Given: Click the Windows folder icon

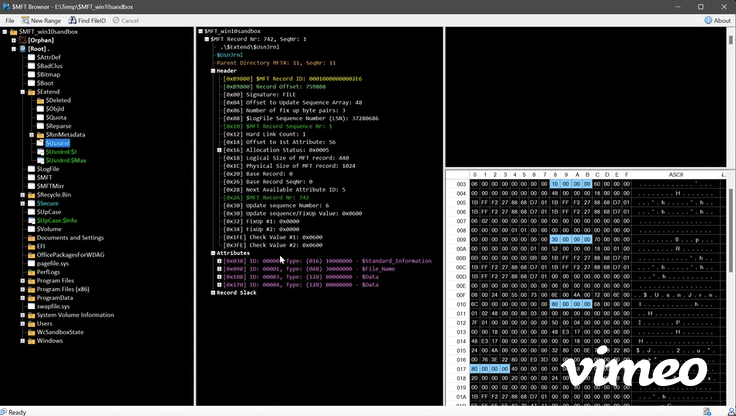Looking at the screenshot, I should point(30,340).
